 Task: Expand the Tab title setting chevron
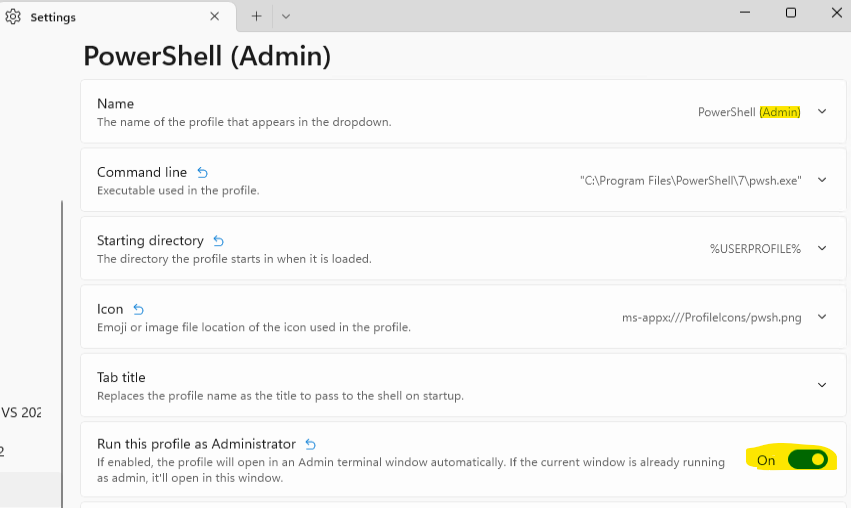[822, 385]
